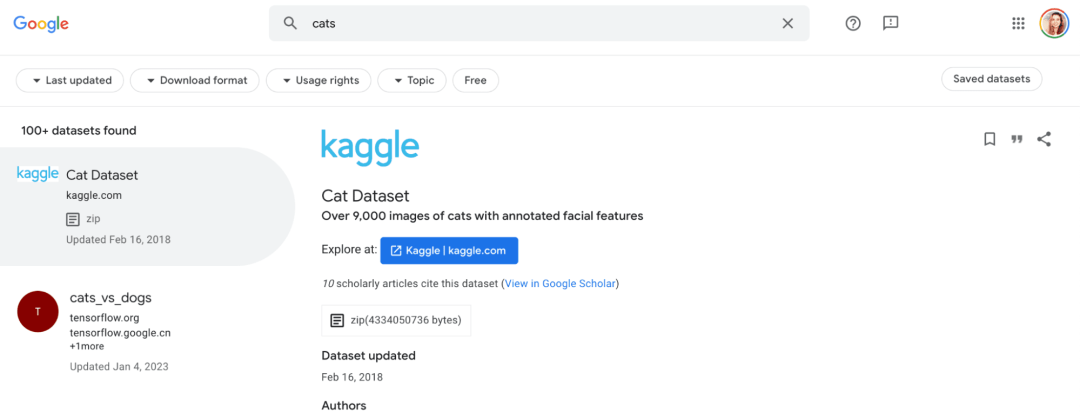The height and width of the screenshot is (412, 1080).
Task: Select the Cat Dataset result
Action: tap(102, 176)
